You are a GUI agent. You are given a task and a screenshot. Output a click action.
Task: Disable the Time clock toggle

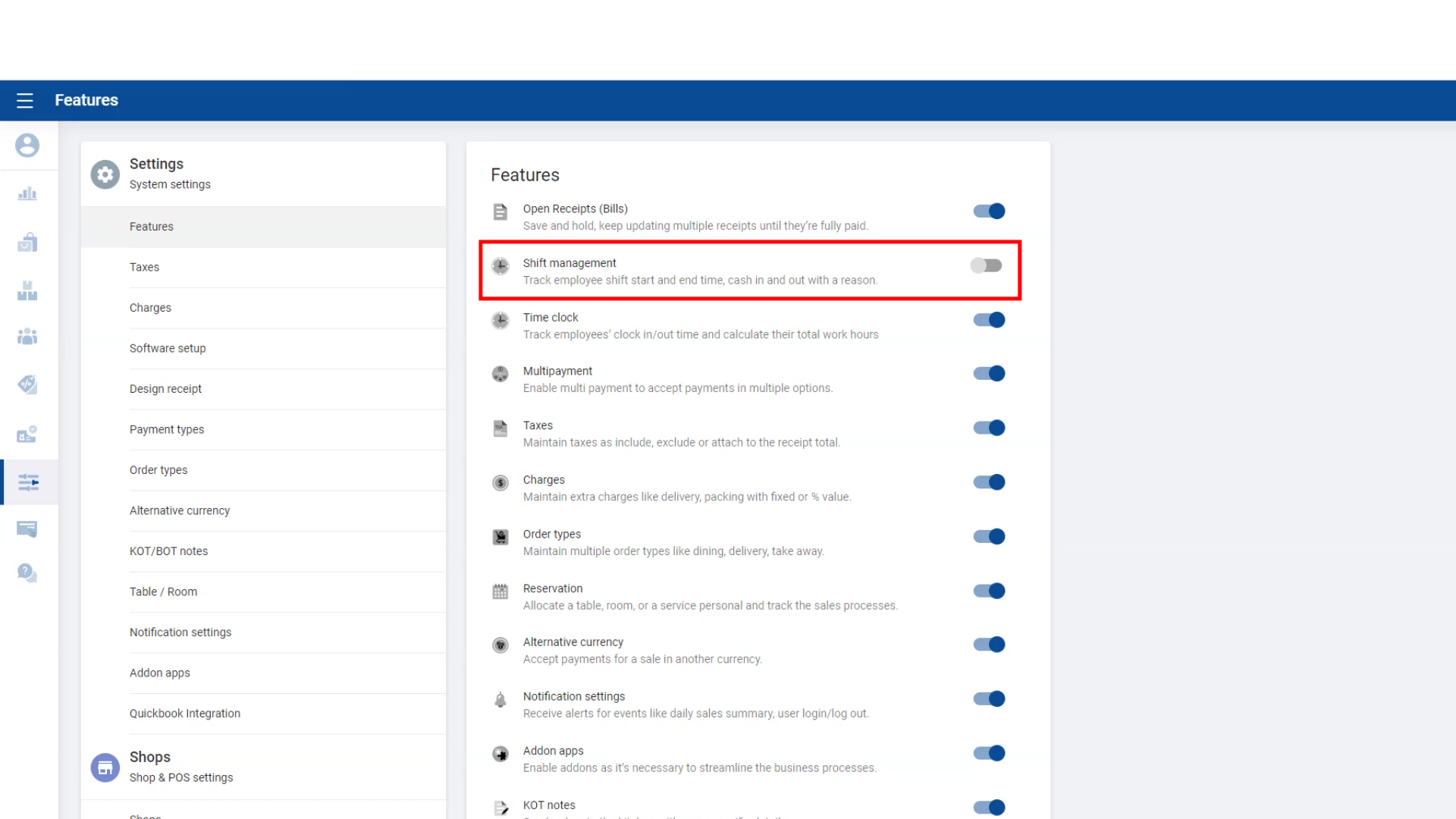pyautogui.click(x=989, y=320)
